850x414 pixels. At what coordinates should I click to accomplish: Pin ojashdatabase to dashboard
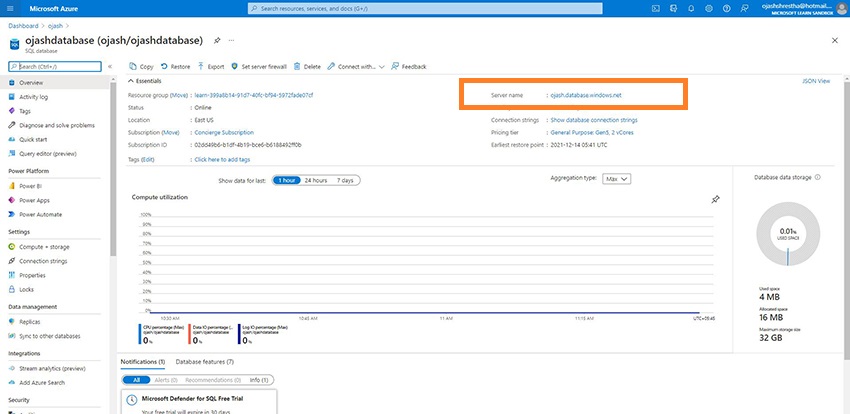pos(217,41)
